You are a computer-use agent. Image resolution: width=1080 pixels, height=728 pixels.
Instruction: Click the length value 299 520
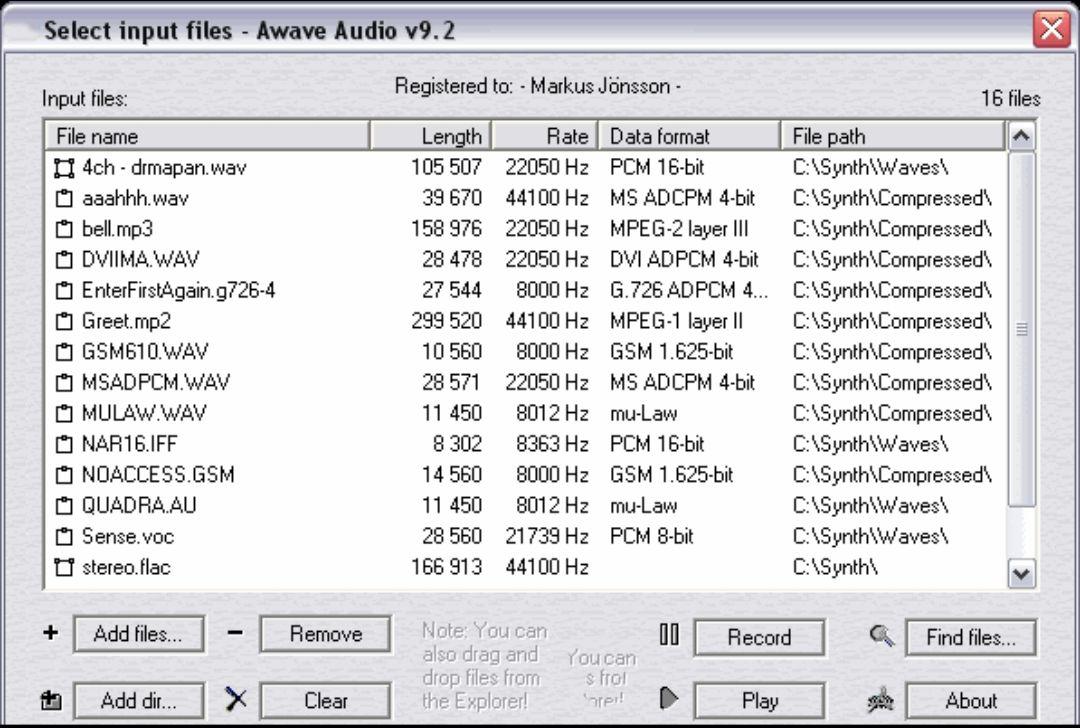coord(446,321)
